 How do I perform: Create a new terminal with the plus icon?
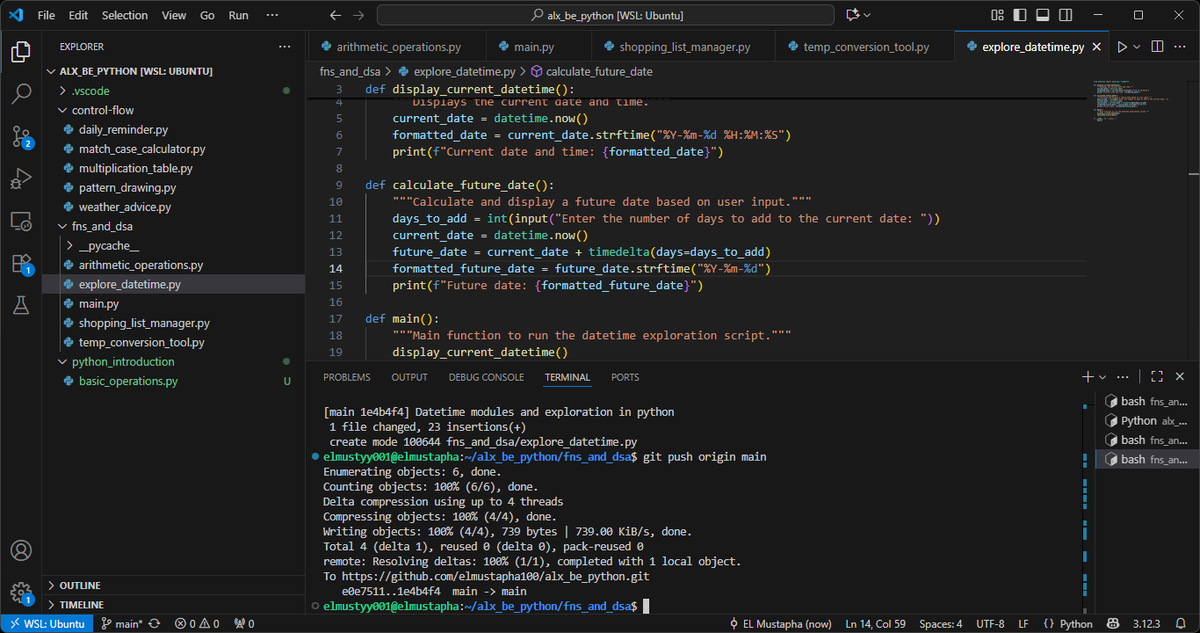click(1088, 377)
